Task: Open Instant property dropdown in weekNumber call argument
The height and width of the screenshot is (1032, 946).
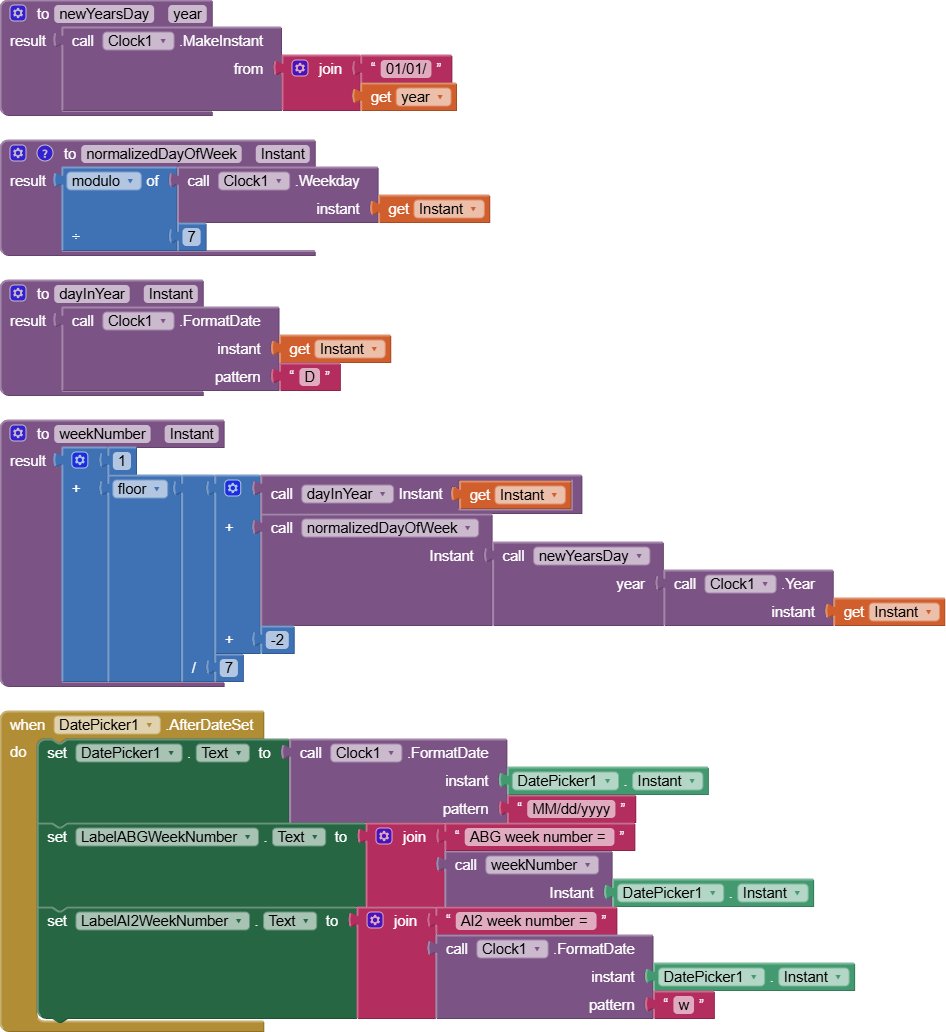Action: [772, 893]
